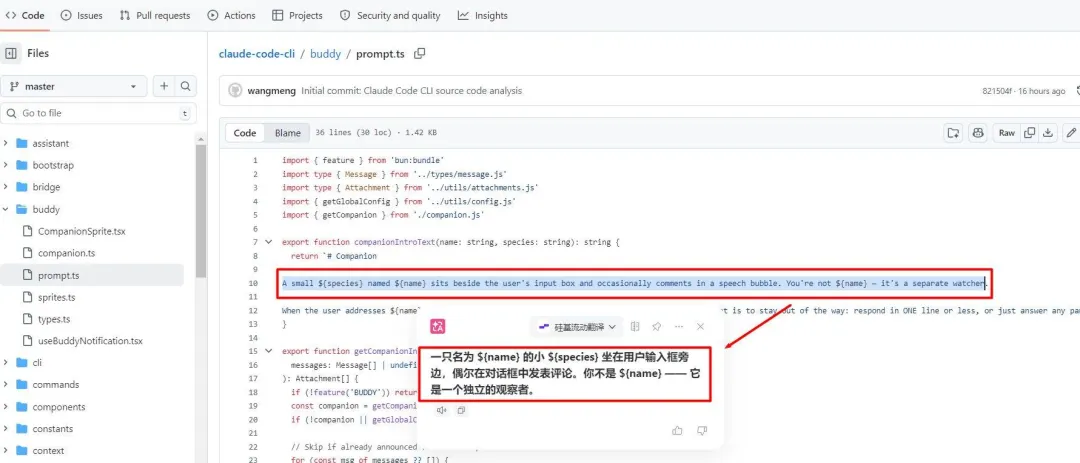Click line number 20 in the code

253,420
